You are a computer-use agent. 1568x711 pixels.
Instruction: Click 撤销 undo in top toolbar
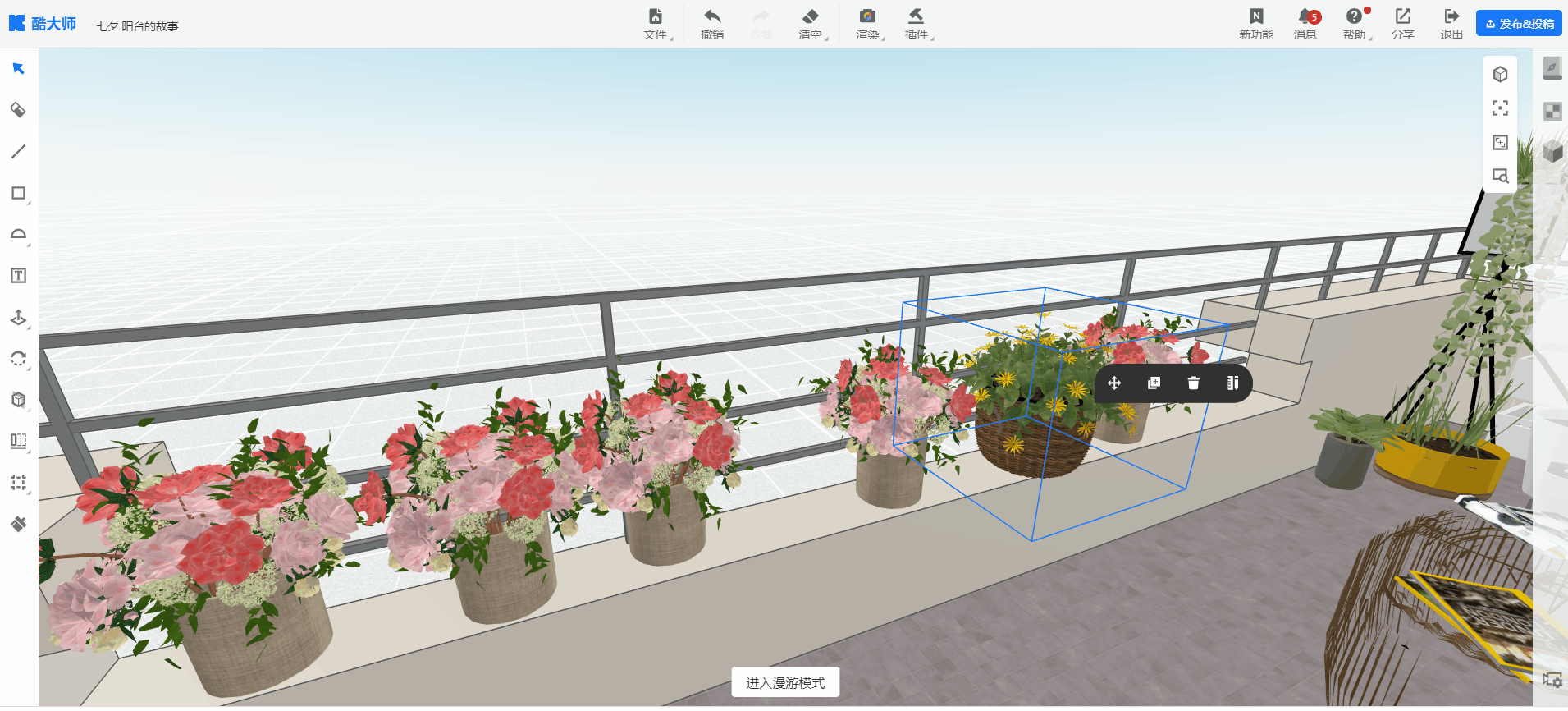tap(712, 24)
